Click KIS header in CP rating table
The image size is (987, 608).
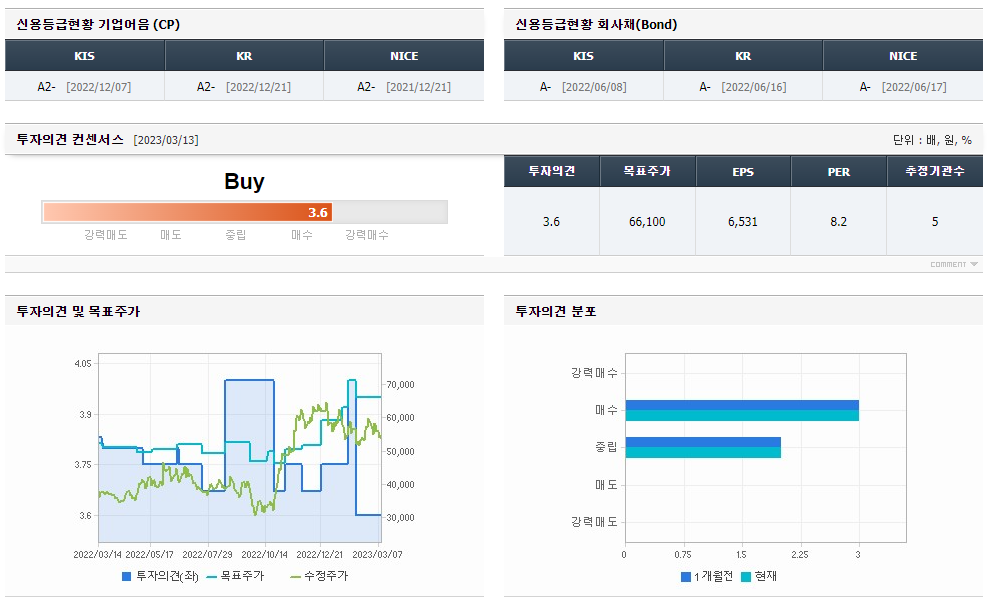84,56
